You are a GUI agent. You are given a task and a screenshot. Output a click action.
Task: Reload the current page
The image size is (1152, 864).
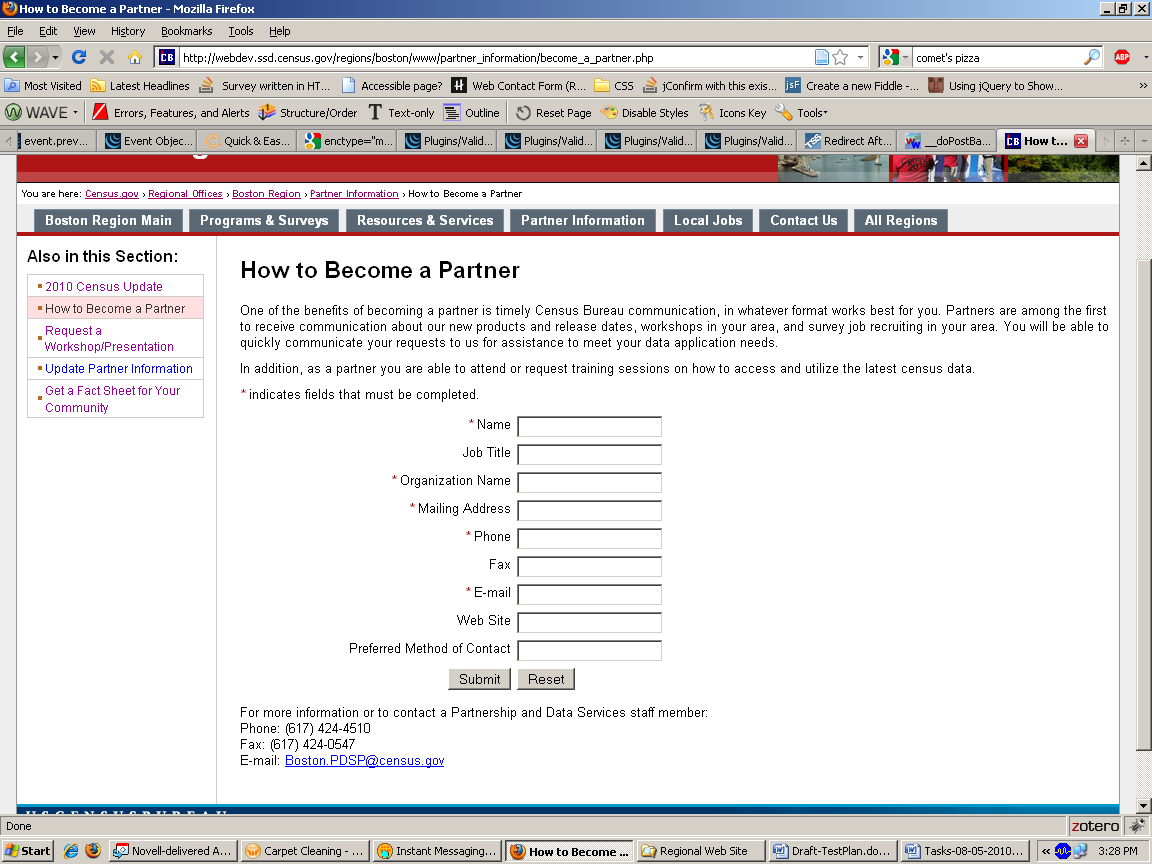point(79,57)
